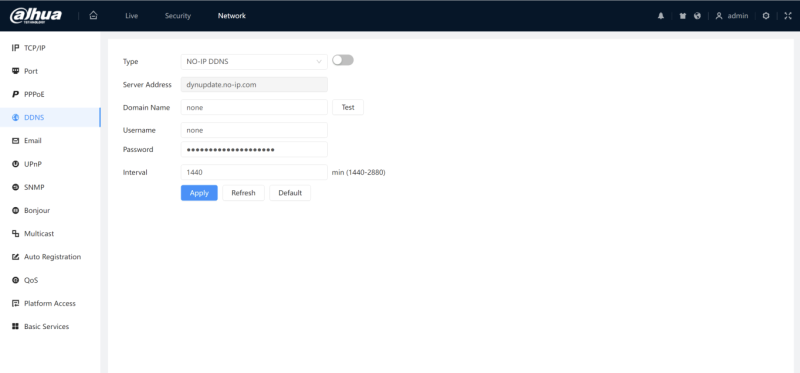
Task: Click the Multicast sidebar icon
Action: [15, 234]
